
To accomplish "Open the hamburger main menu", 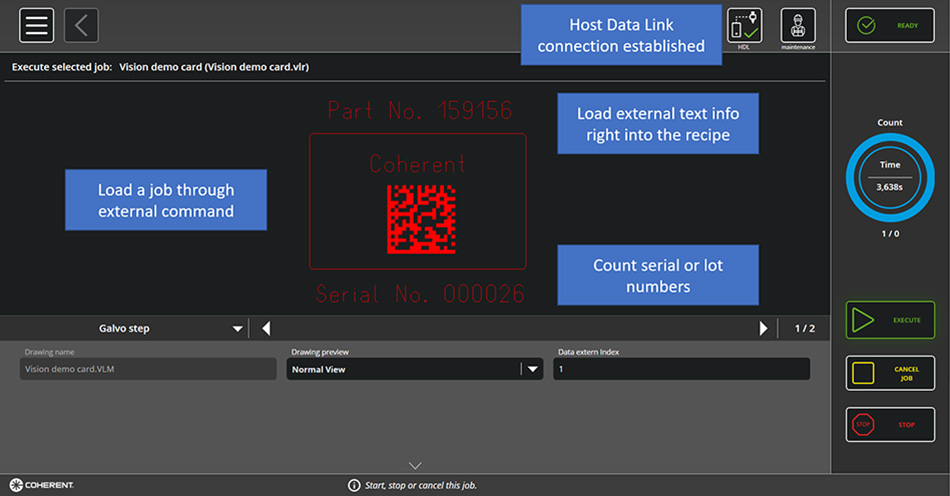I will [x=37, y=26].
